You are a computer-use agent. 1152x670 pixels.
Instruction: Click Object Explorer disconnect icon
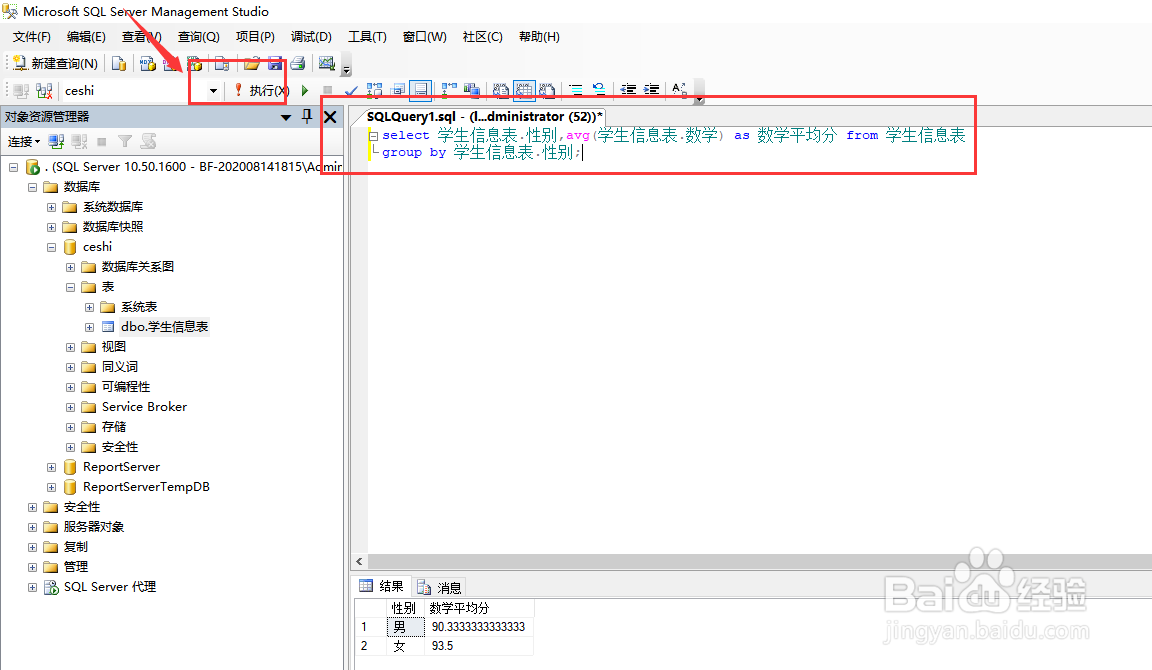point(79,142)
